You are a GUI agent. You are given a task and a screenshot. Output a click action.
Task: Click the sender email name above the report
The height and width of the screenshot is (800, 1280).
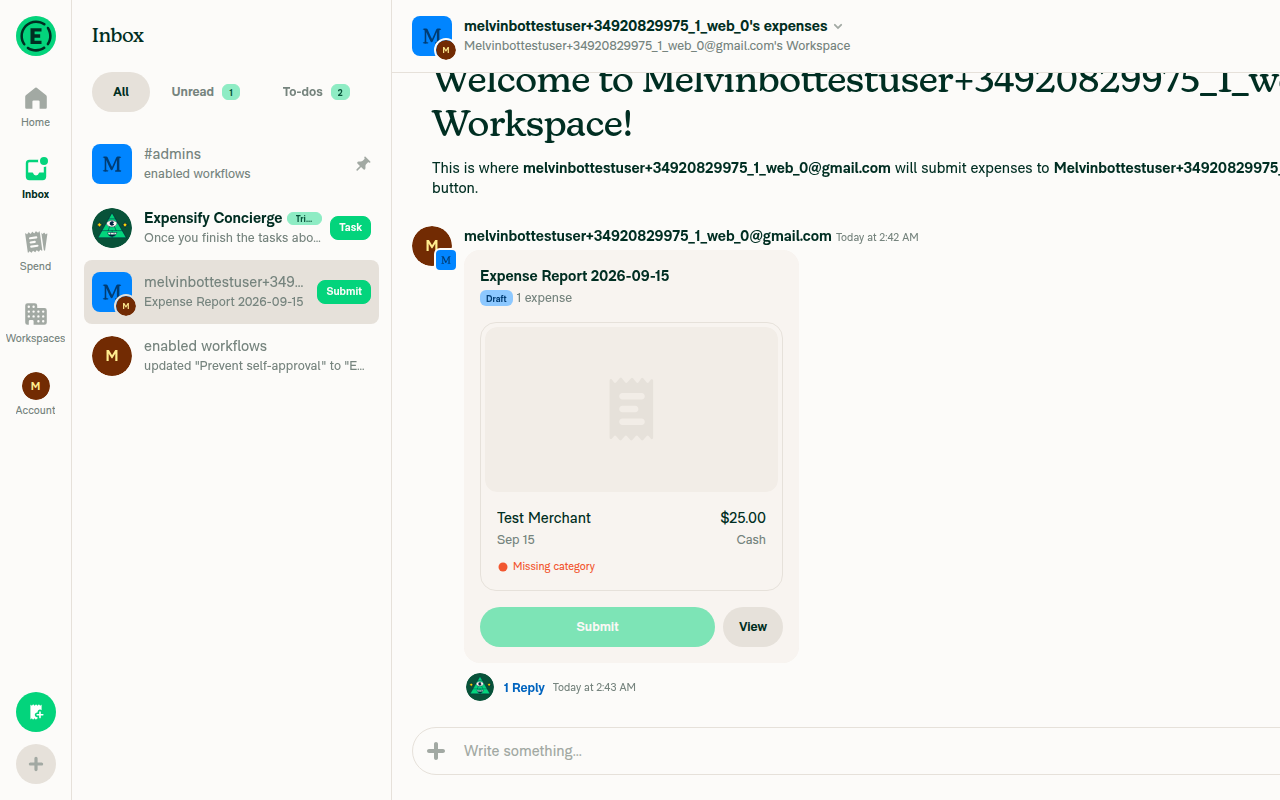648,236
